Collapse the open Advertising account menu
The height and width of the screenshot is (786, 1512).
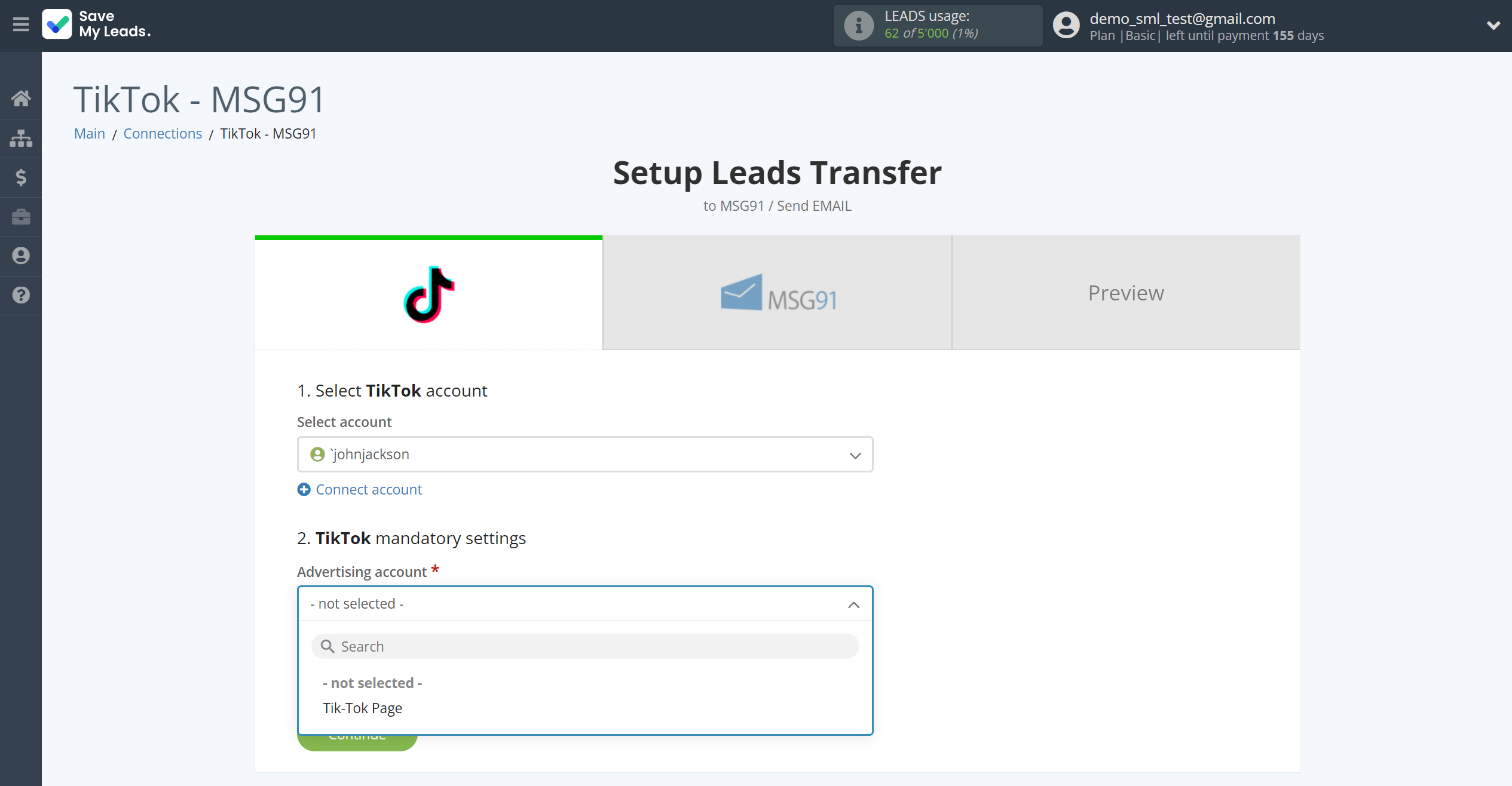coord(854,603)
